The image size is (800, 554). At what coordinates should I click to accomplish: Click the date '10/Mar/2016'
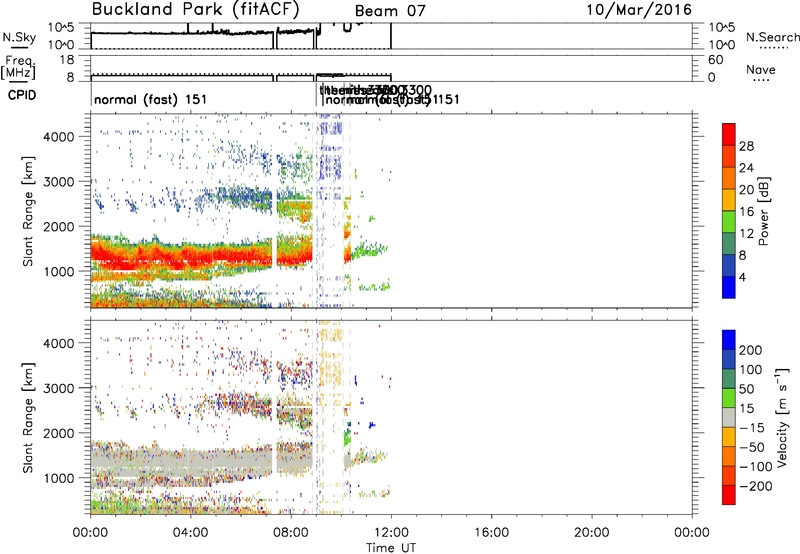[x=639, y=10]
